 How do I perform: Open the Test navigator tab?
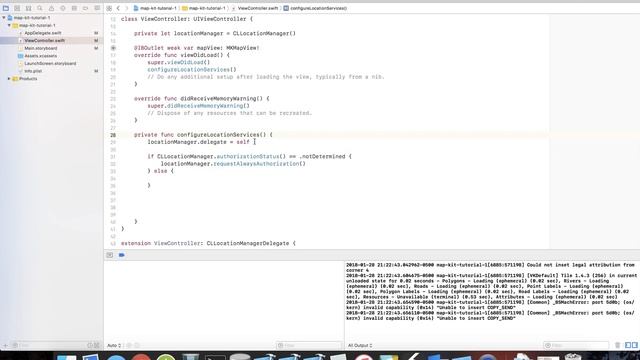click(x=63, y=8)
